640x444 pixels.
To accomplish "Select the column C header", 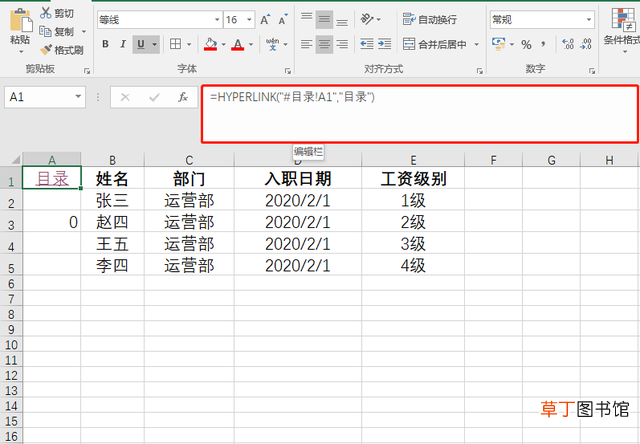I will point(189,160).
